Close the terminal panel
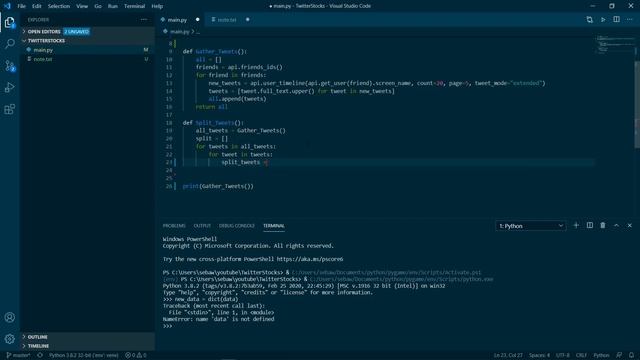The height and width of the screenshot is (360, 640). 629,225
